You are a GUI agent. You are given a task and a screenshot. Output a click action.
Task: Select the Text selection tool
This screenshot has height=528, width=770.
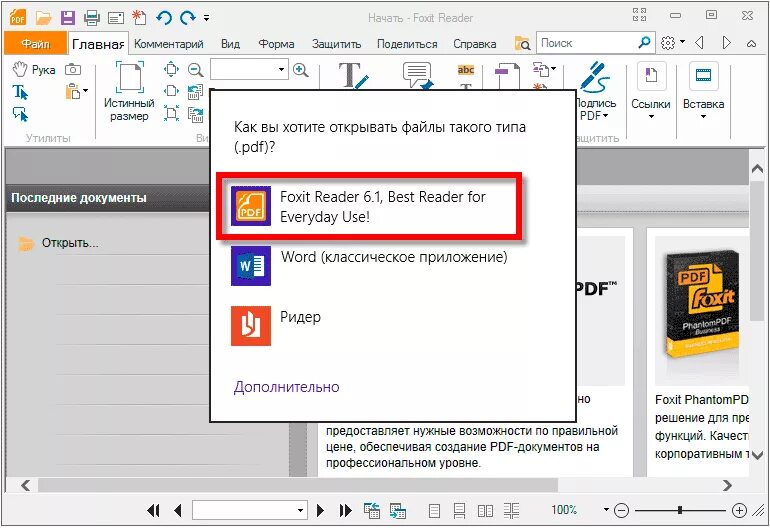pyautogui.click(x=20, y=92)
